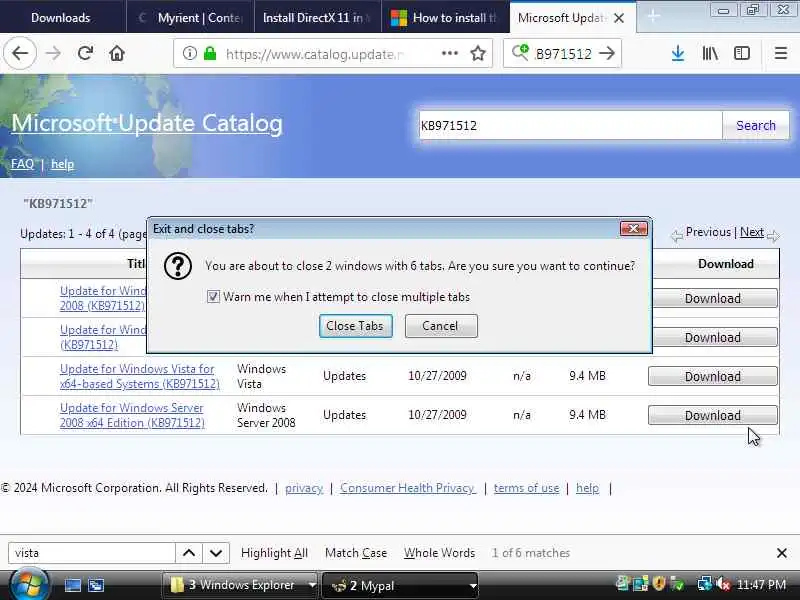Click the Download column header
The width and height of the screenshot is (800, 600).
(x=726, y=264)
